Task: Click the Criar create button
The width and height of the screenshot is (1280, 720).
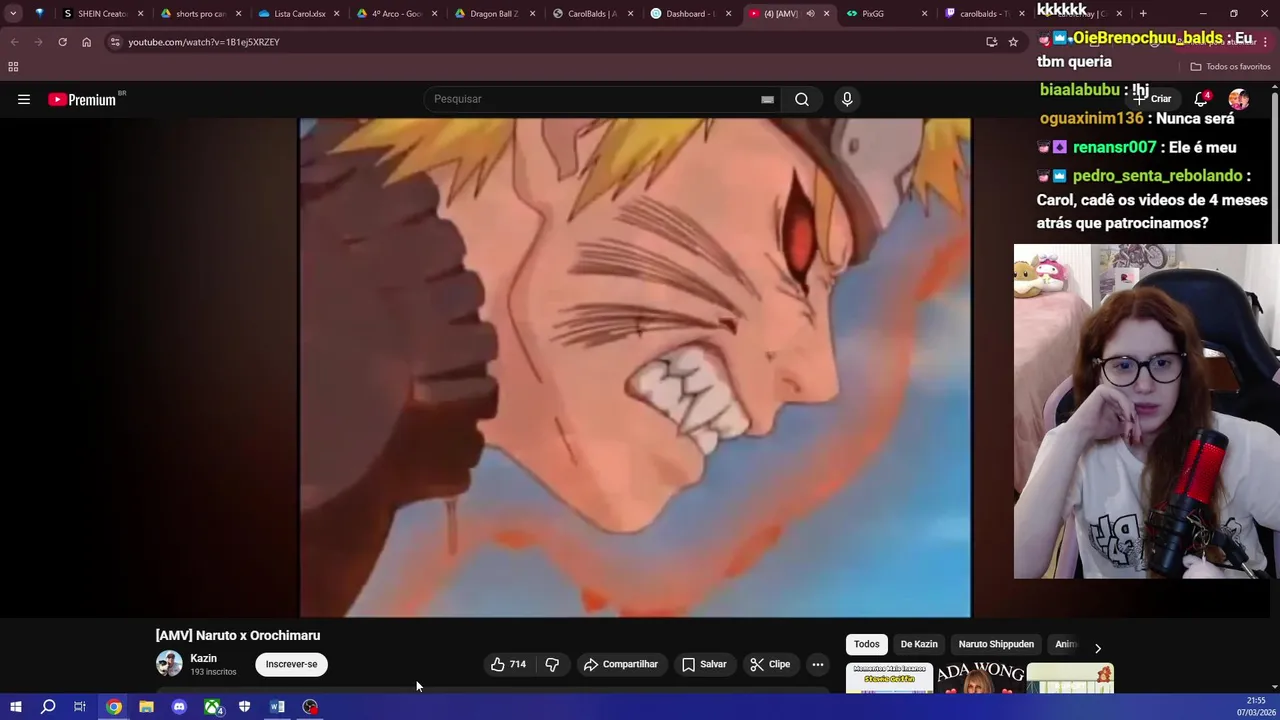Action: (x=1152, y=98)
